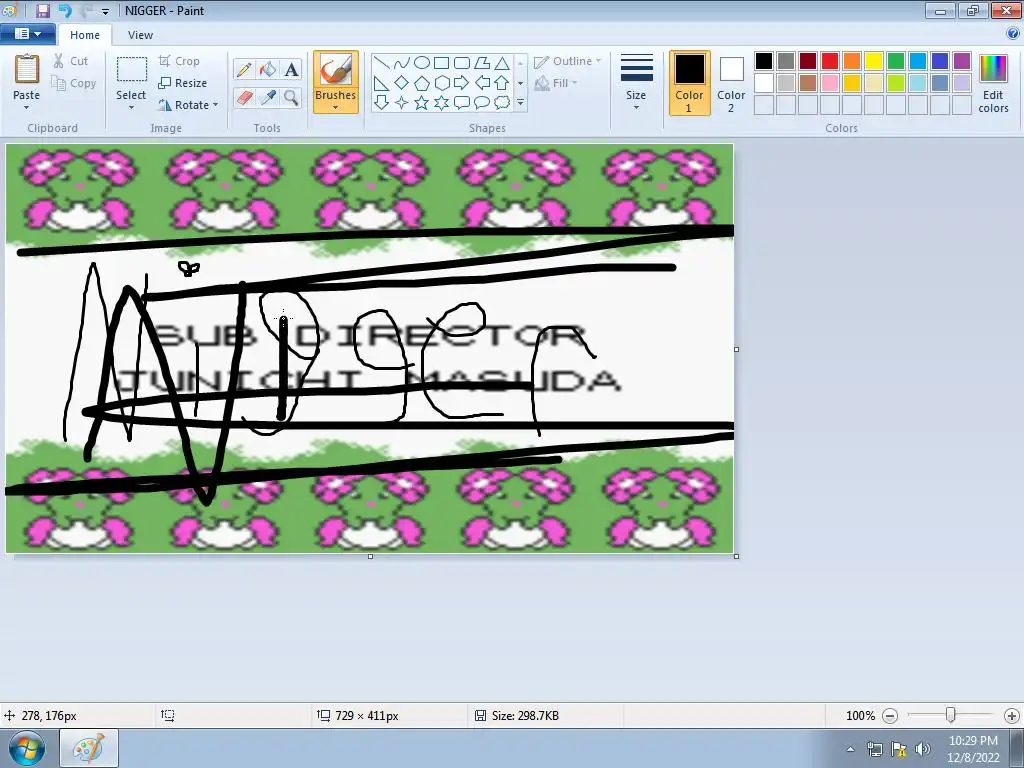The height and width of the screenshot is (768, 1024).
Task: Click the volume speaker tray icon
Action: tap(923, 749)
